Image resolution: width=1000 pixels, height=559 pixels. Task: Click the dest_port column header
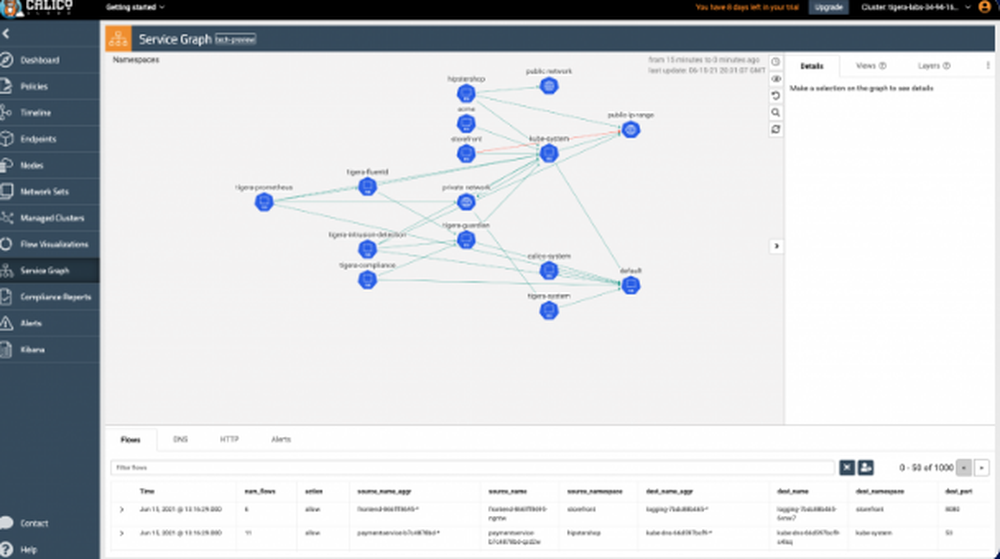coord(959,491)
